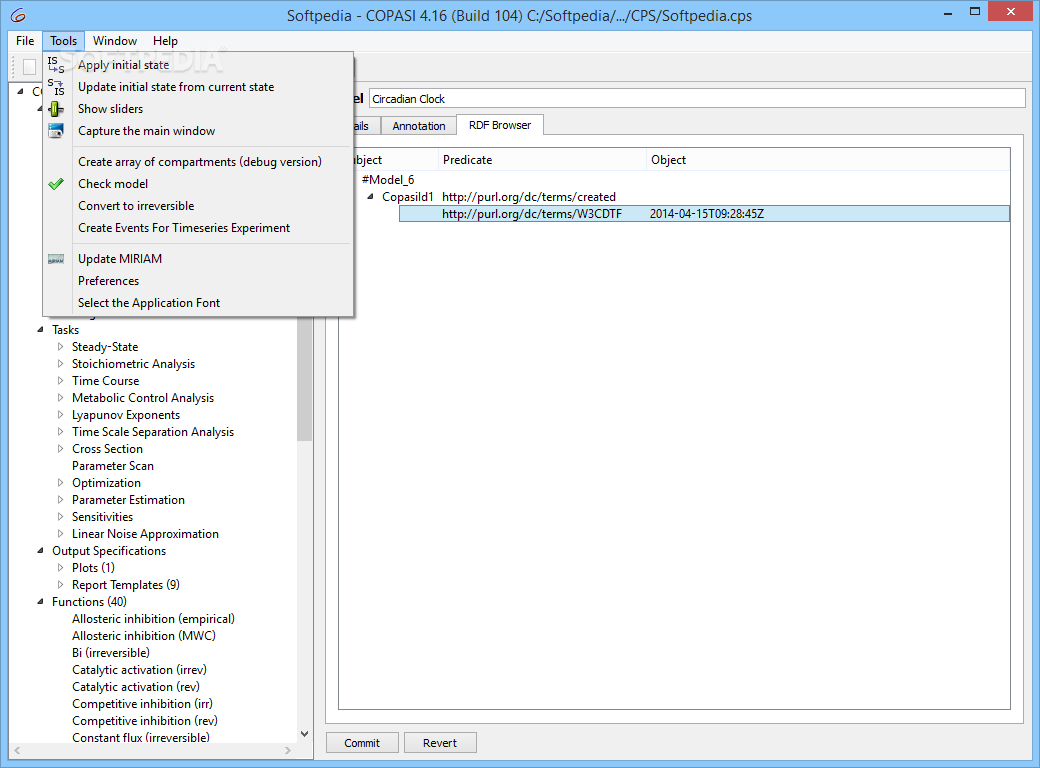Click the COPASI logo in the title bar

tap(18, 15)
